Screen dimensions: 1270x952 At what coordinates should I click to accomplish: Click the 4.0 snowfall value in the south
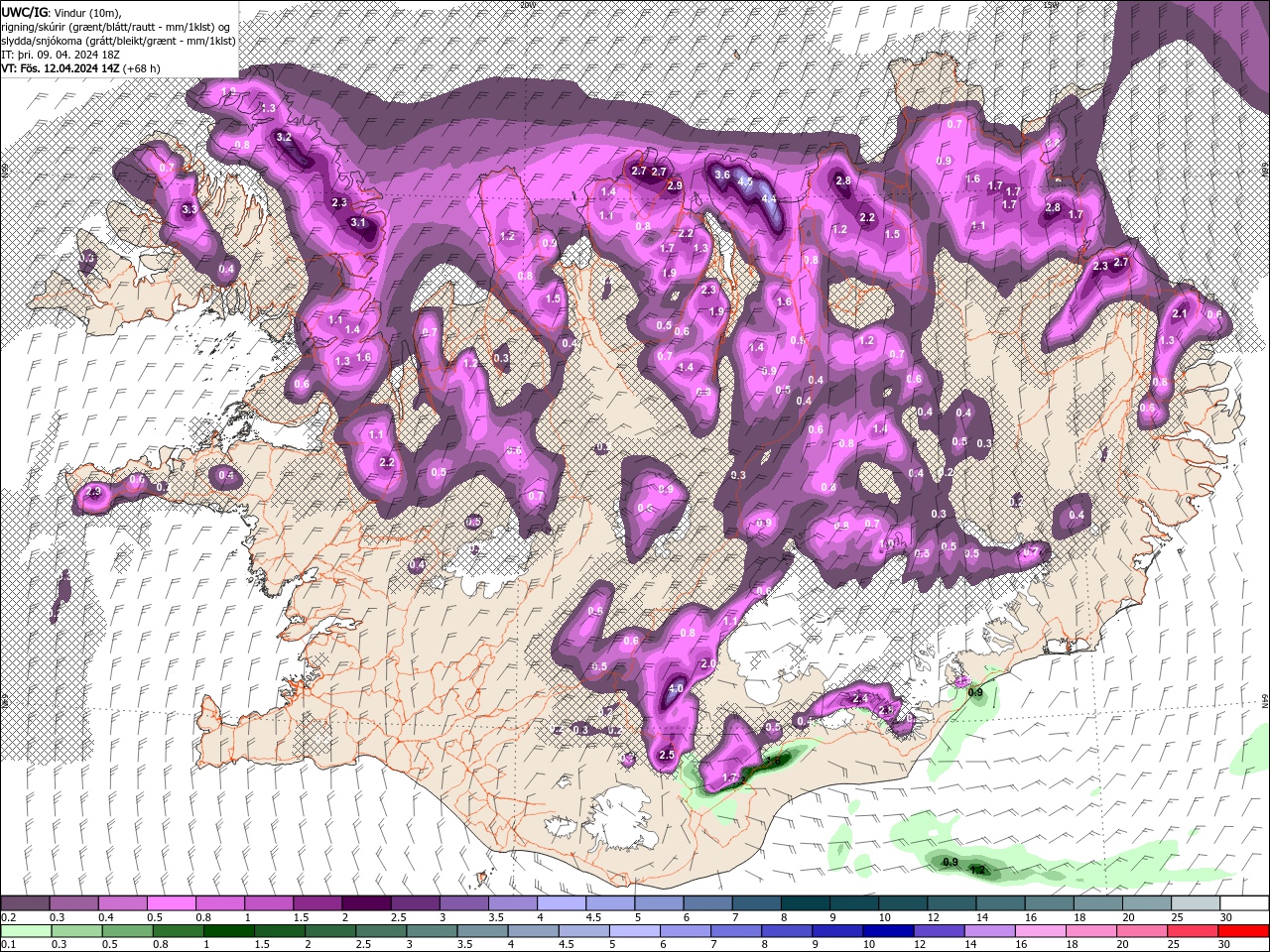[677, 688]
